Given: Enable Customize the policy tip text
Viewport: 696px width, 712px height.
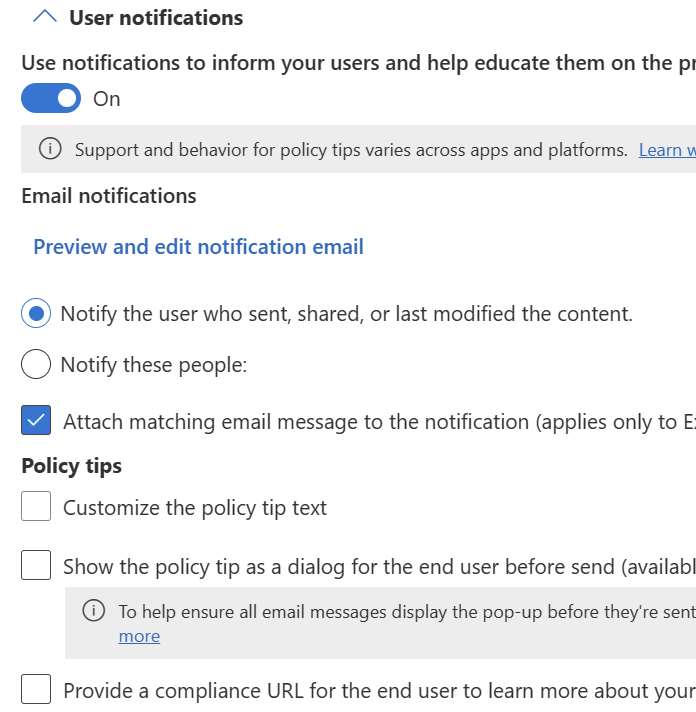Looking at the screenshot, I should point(36,507).
